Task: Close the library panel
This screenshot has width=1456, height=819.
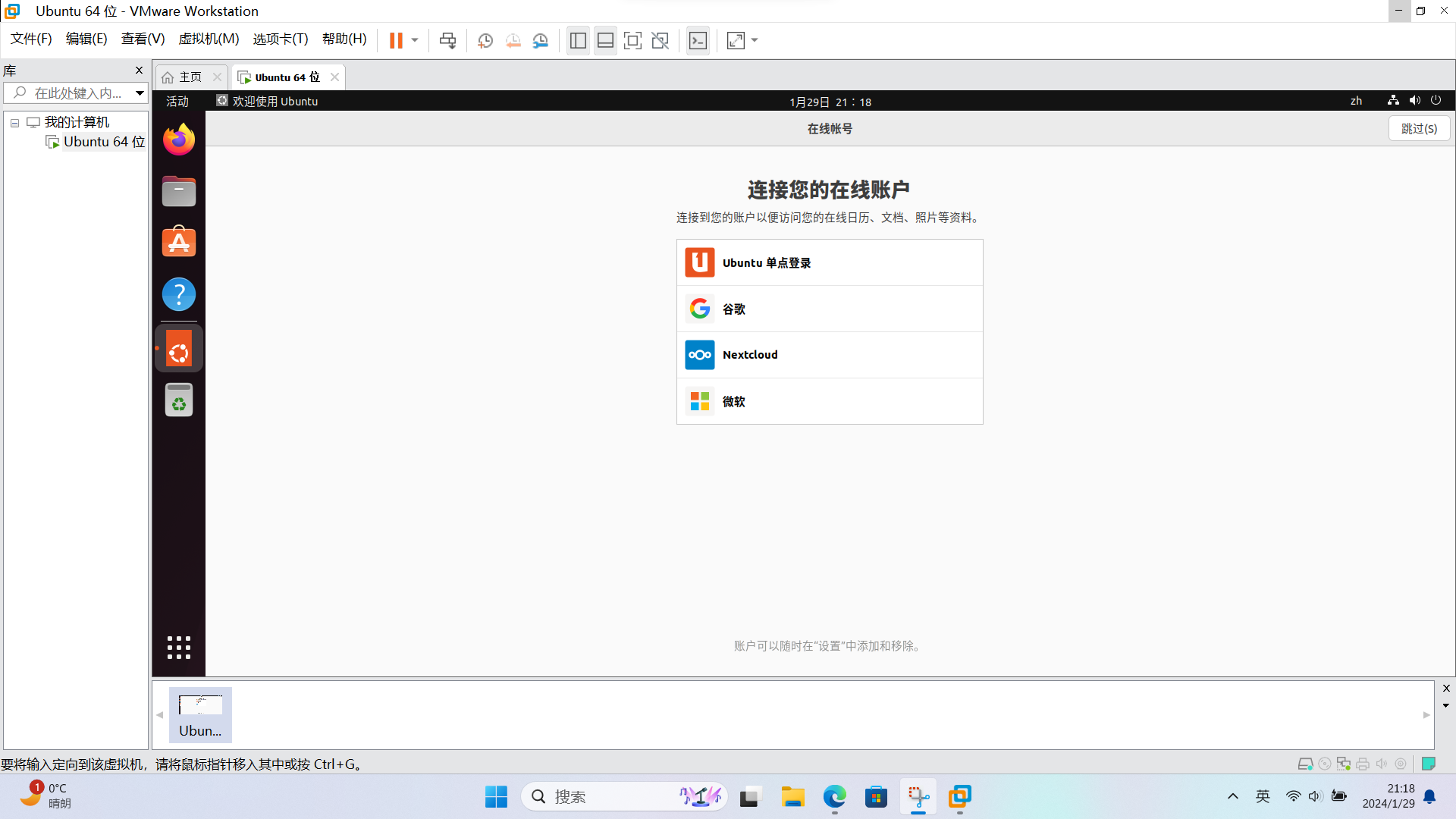Action: tap(139, 71)
